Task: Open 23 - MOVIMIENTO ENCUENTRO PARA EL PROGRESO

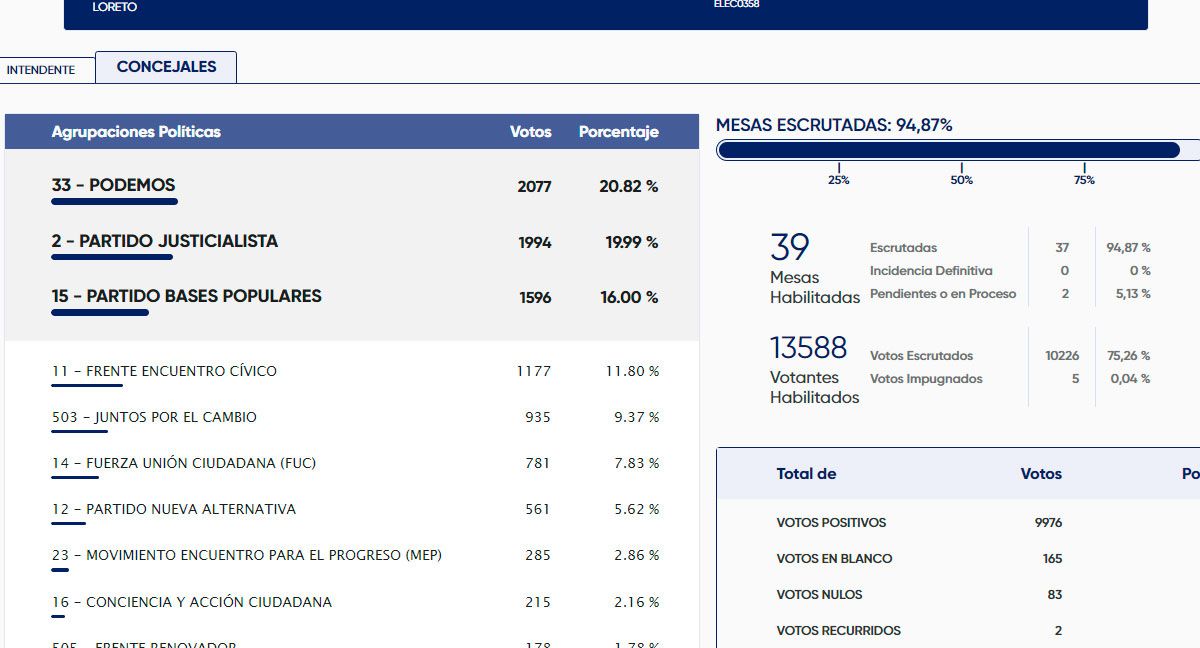Action: tap(246, 555)
